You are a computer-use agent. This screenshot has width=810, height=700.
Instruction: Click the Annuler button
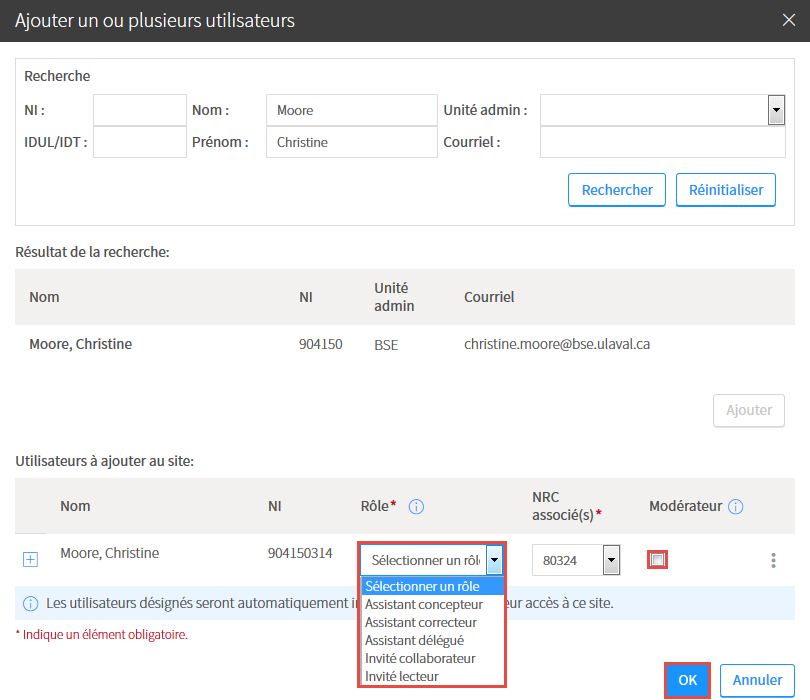point(757,680)
